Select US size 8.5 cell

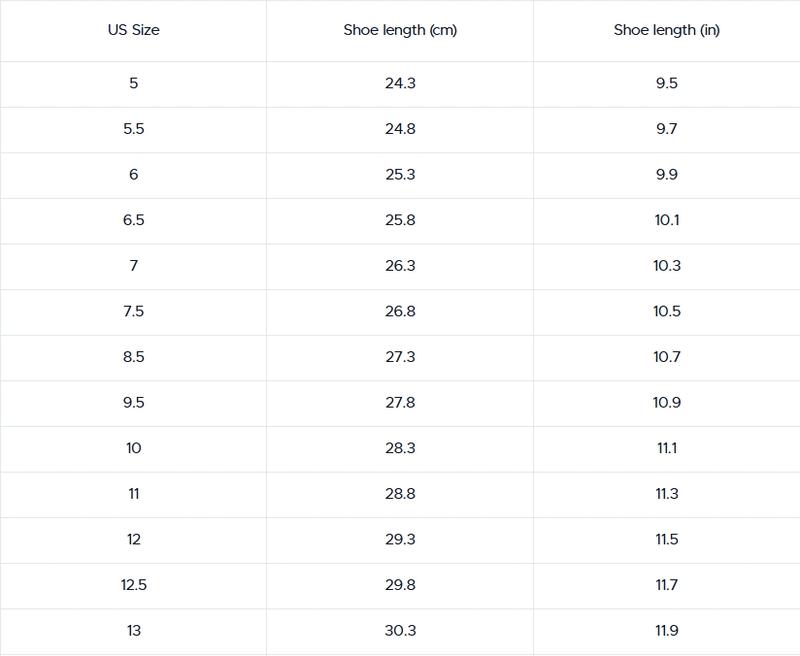[133, 357]
